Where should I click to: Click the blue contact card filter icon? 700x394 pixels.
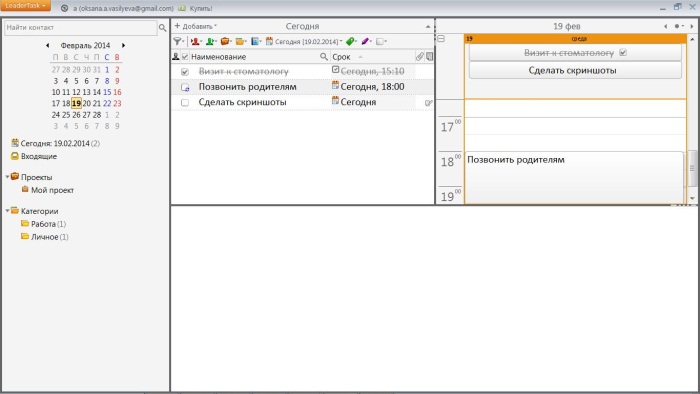click(256, 41)
